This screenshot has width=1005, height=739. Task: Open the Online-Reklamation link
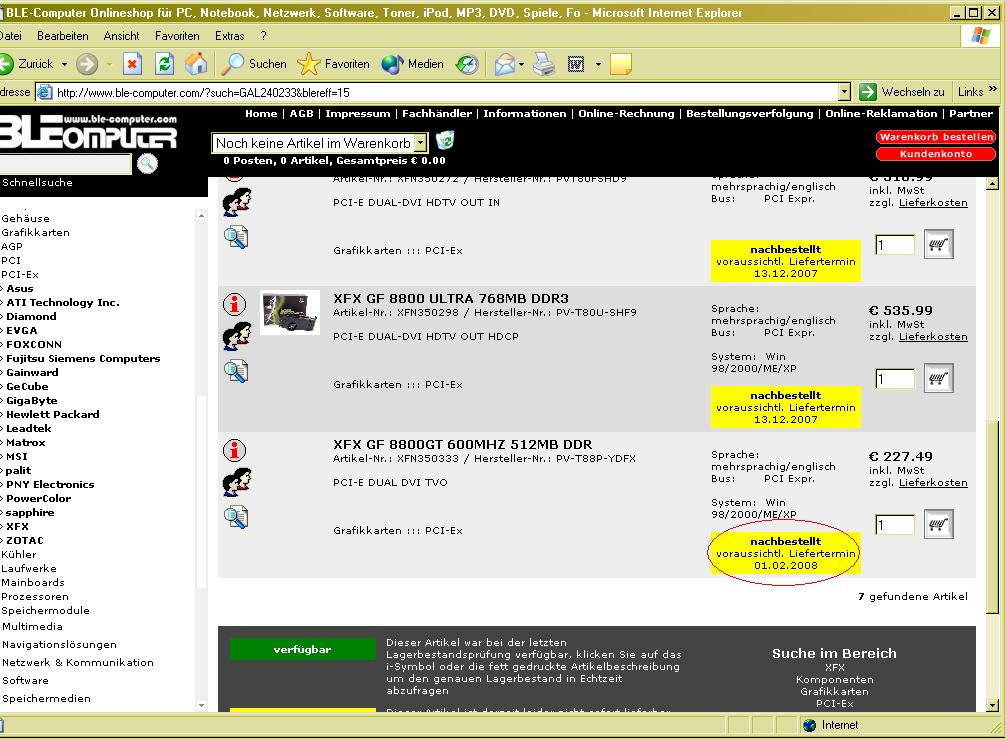(881, 113)
